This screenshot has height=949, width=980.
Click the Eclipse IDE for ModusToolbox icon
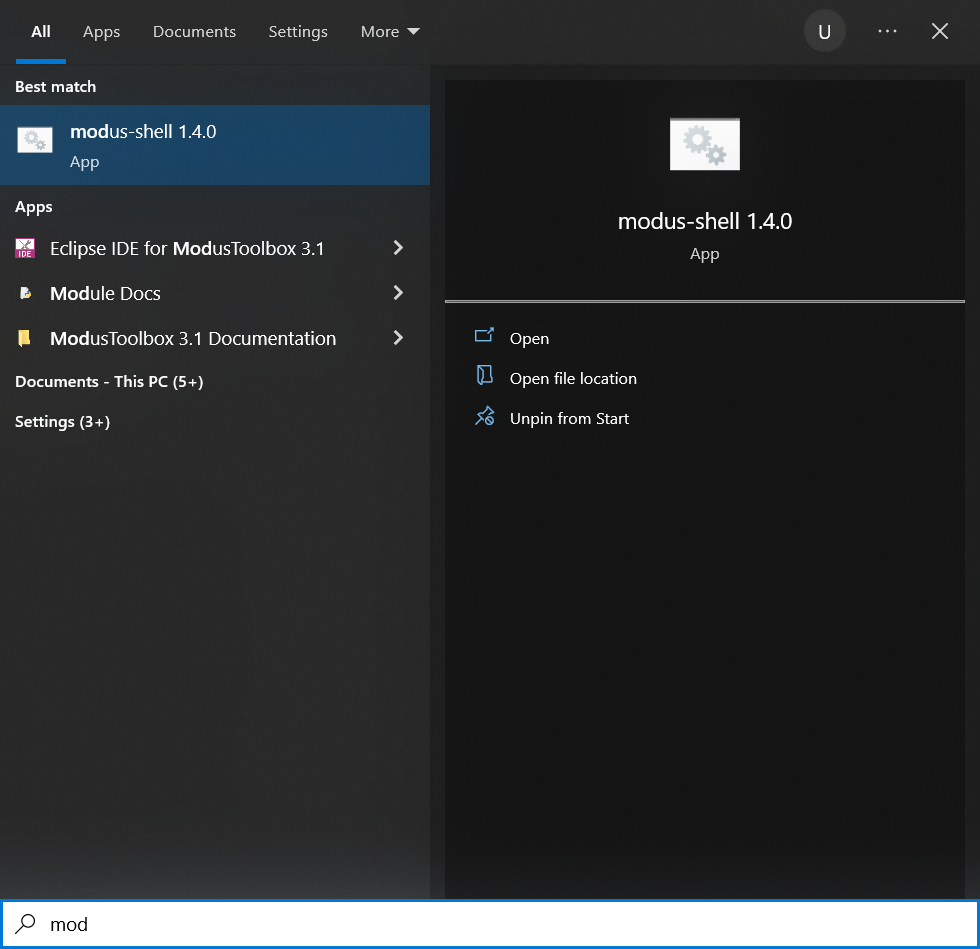[x=25, y=248]
